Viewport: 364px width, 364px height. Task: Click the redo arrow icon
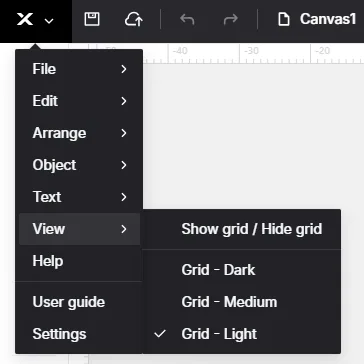(231, 19)
